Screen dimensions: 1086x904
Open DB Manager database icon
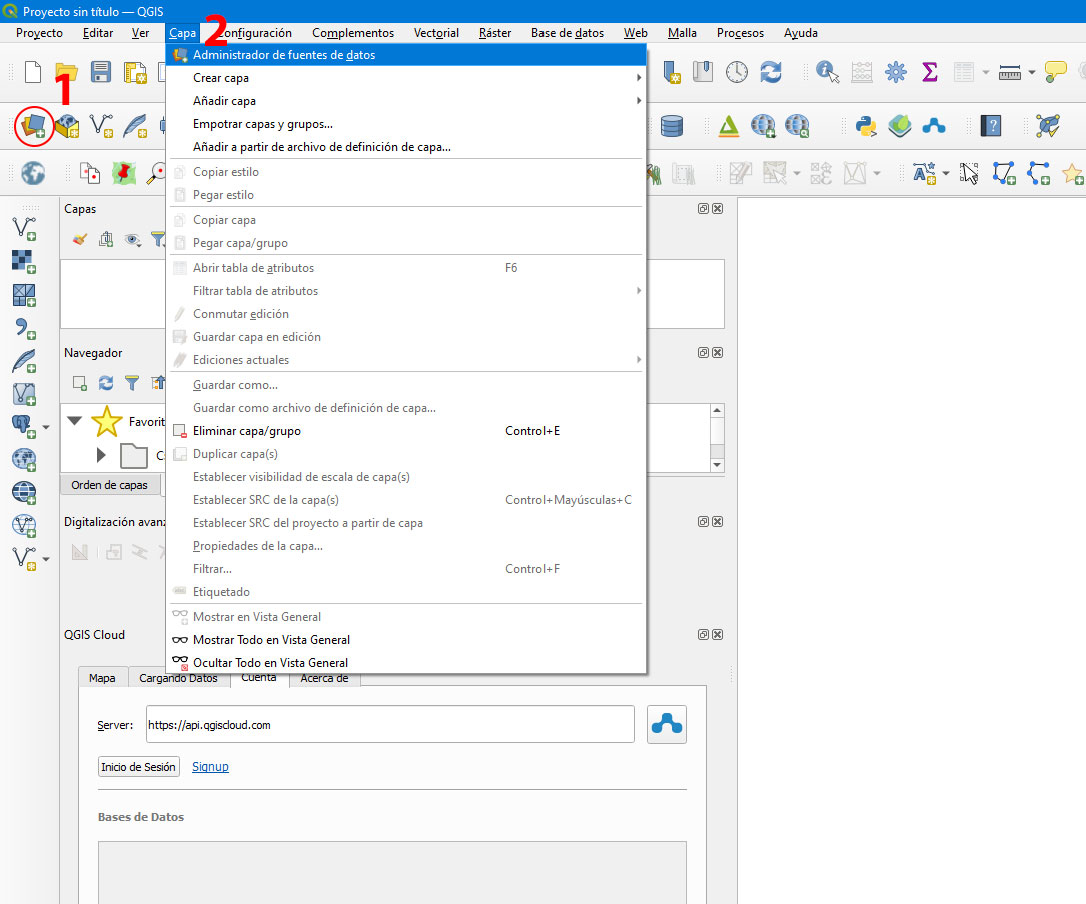pyautogui.click(x=672, y=126)
